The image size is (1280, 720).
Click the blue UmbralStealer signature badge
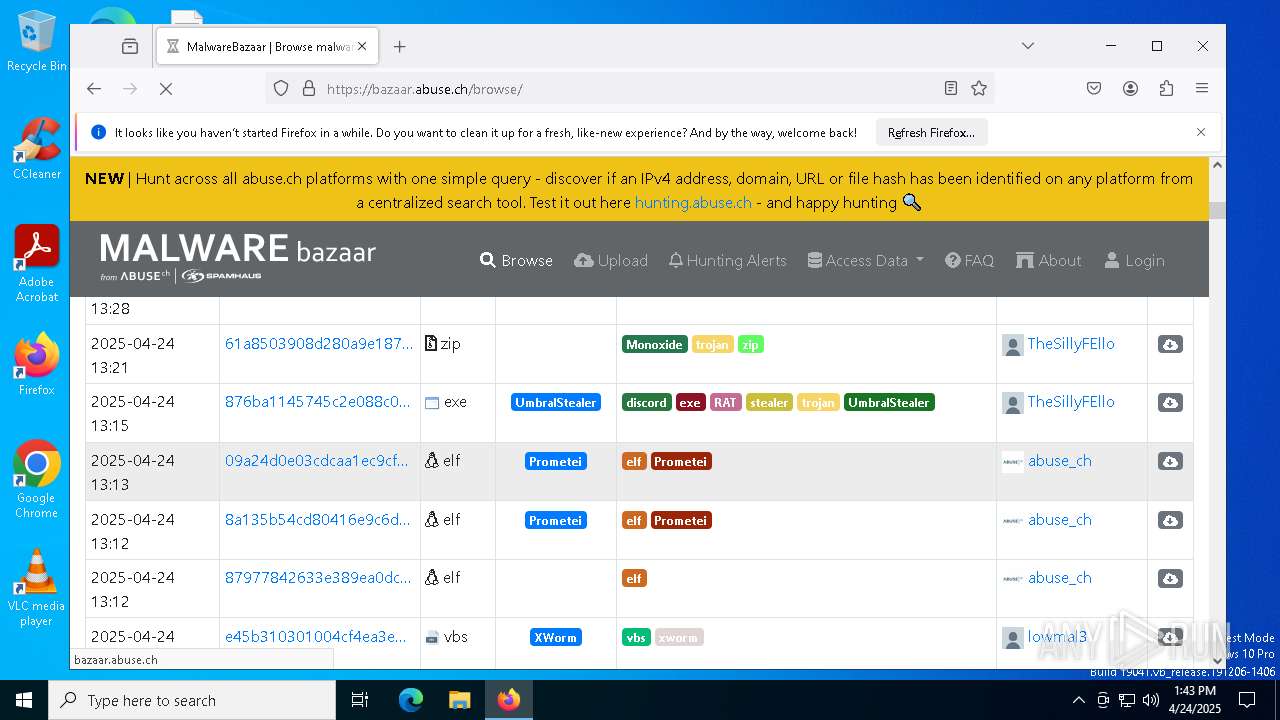pyautogui.click(x=555, y=402)
